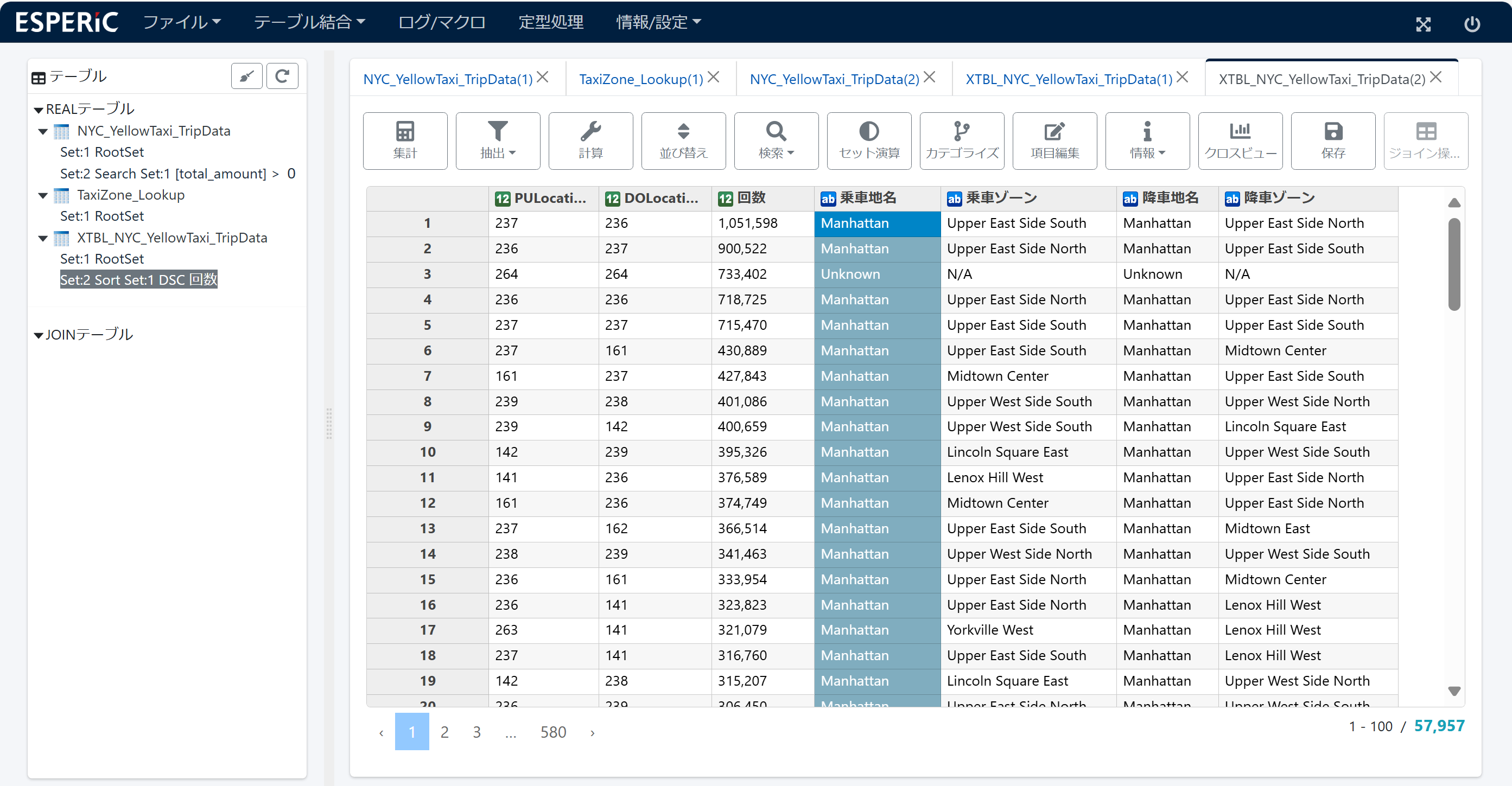Toggle fullscreen expand icon
This screenshot has width=1512, height=786.
pyautogui.click(x=1422, y=23)
